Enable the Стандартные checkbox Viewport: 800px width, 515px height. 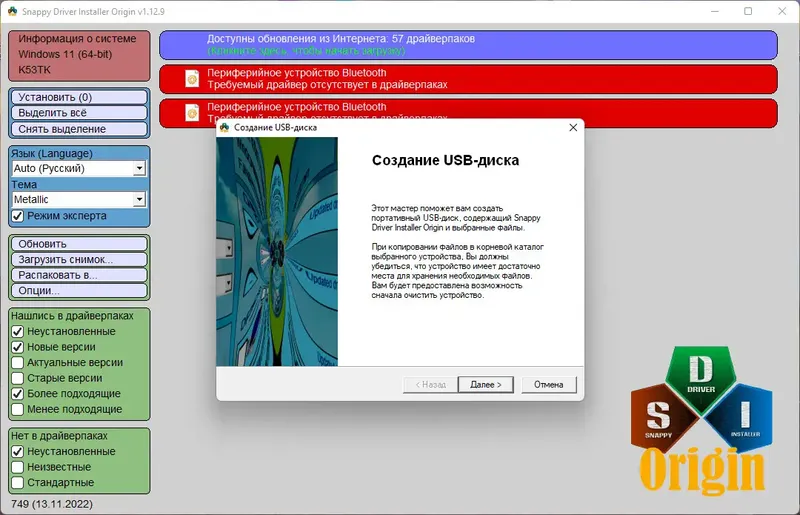click(17, 482)
